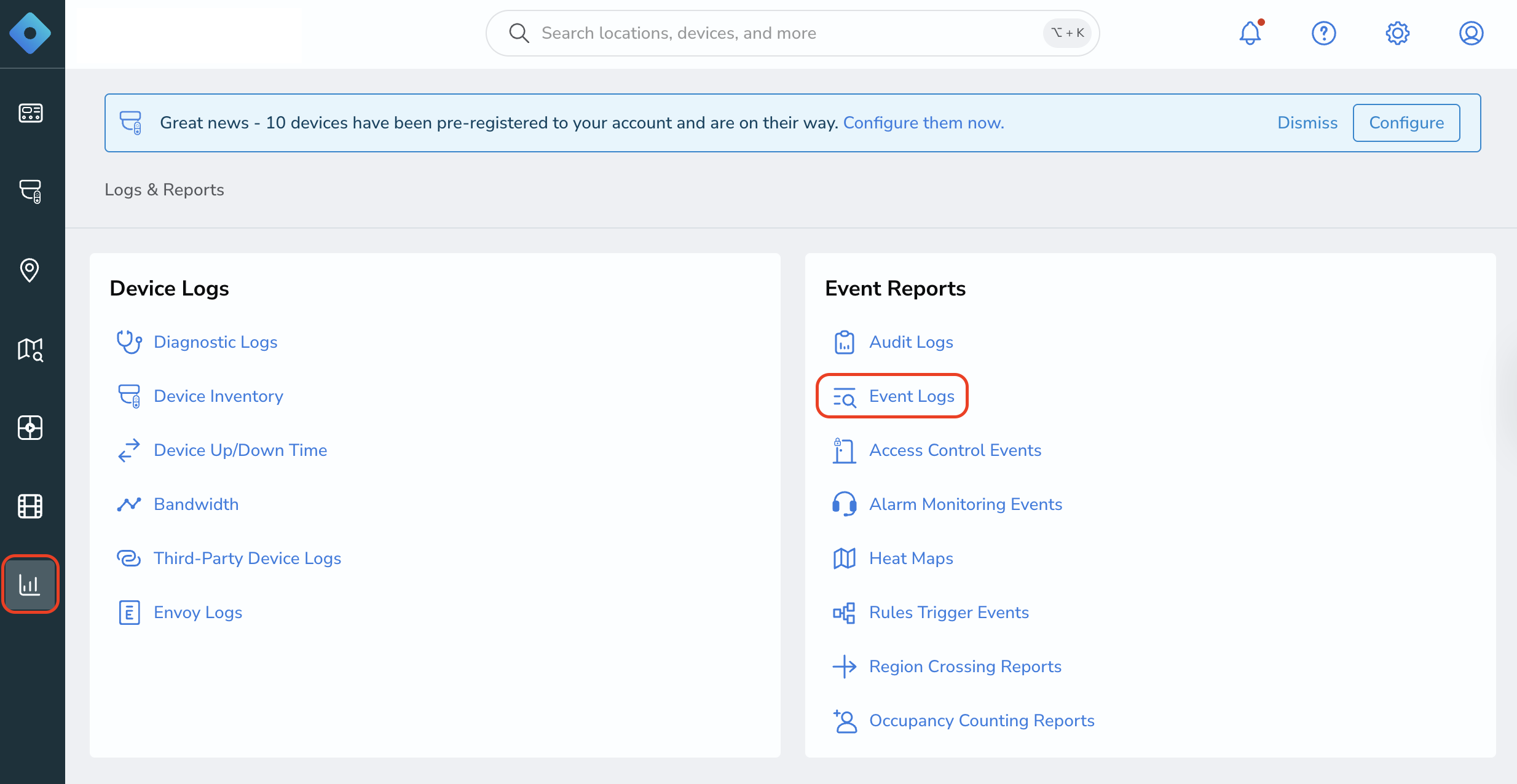Click the Configure them now link
The height and width of the screenshot is (784, 1517).
coord(924,123)
